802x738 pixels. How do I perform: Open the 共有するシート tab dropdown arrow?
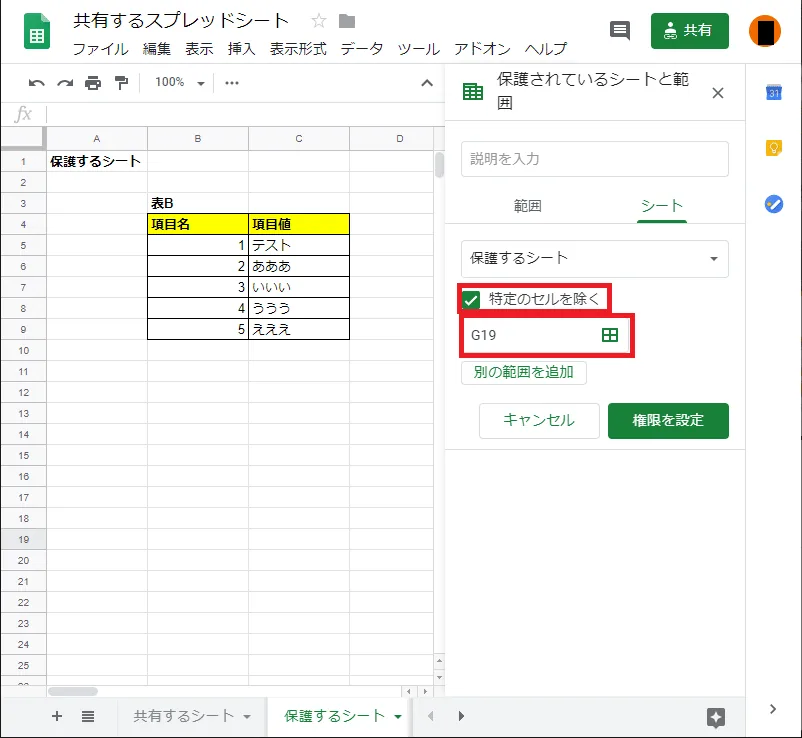pos(247,717)
